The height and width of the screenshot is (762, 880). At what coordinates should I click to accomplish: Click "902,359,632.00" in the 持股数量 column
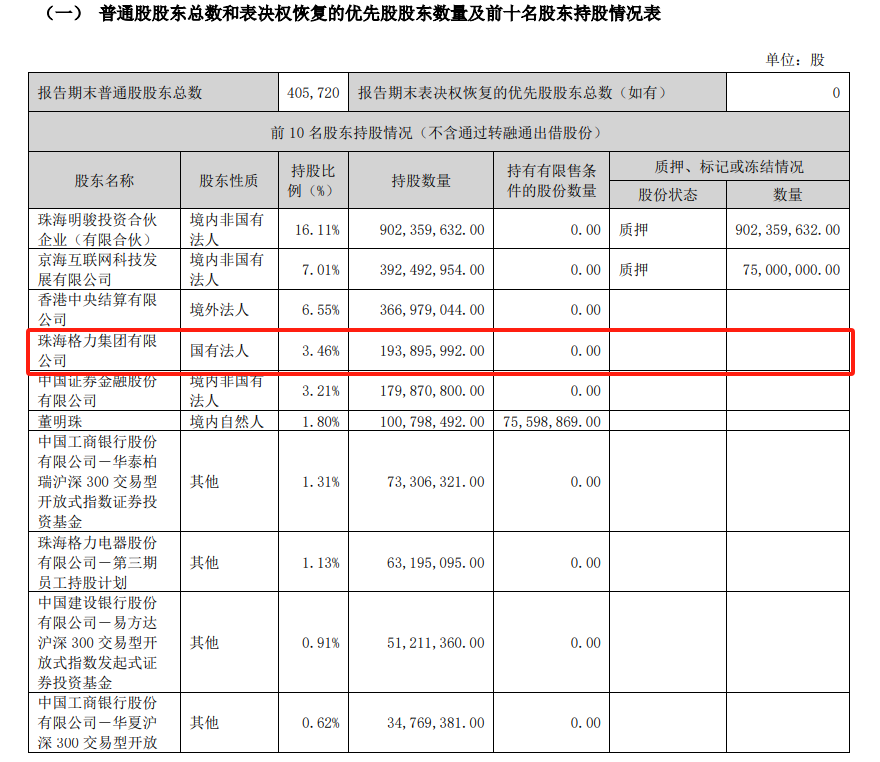(x=432, y=230)
